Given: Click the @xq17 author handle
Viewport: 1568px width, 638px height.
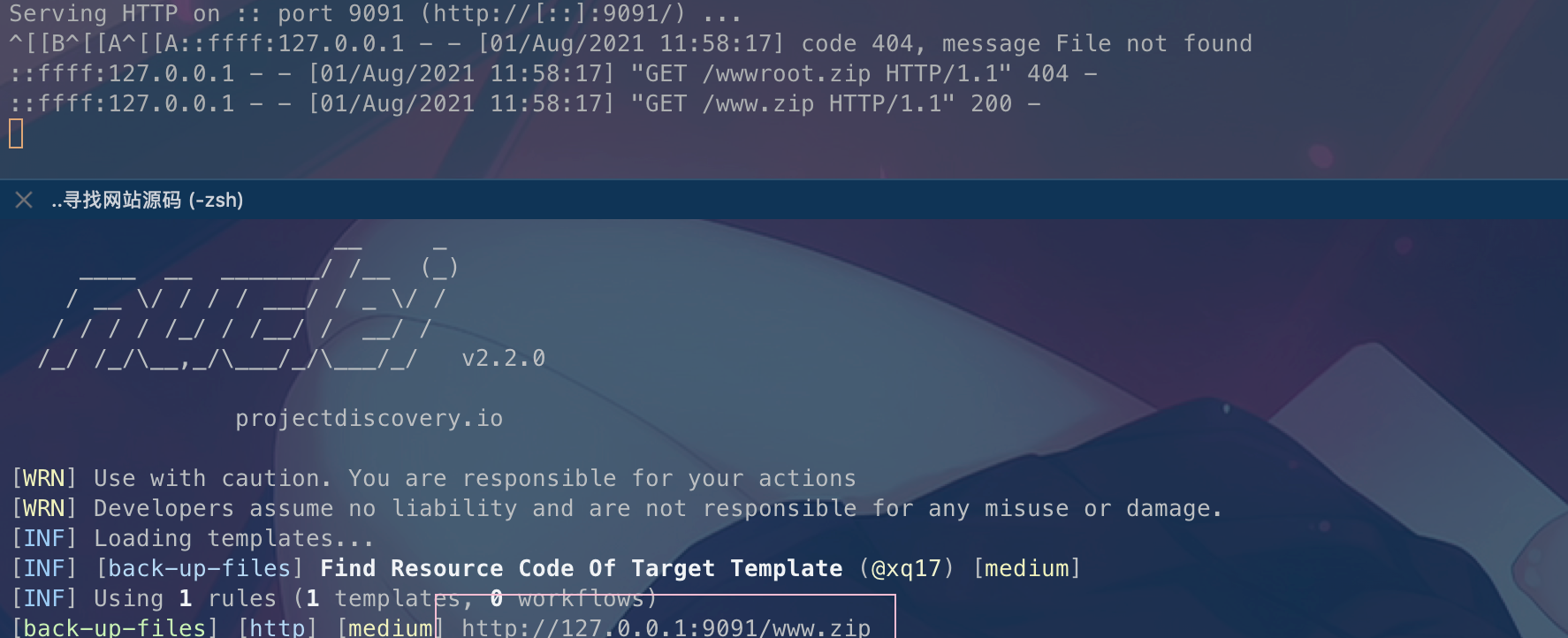Looking at the screenshot, I should tap(907, 568).
